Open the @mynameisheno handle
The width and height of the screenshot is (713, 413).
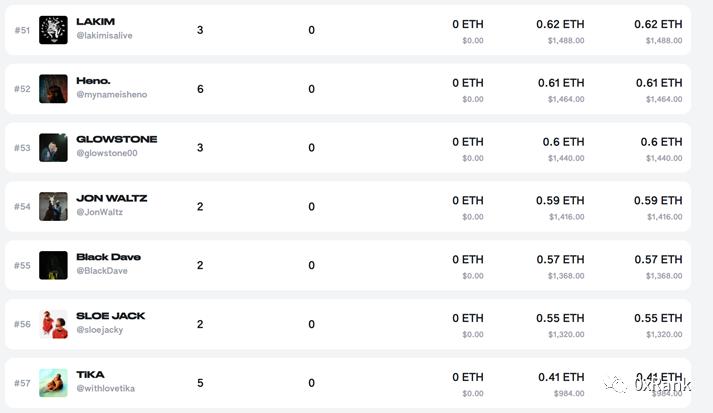111,95
